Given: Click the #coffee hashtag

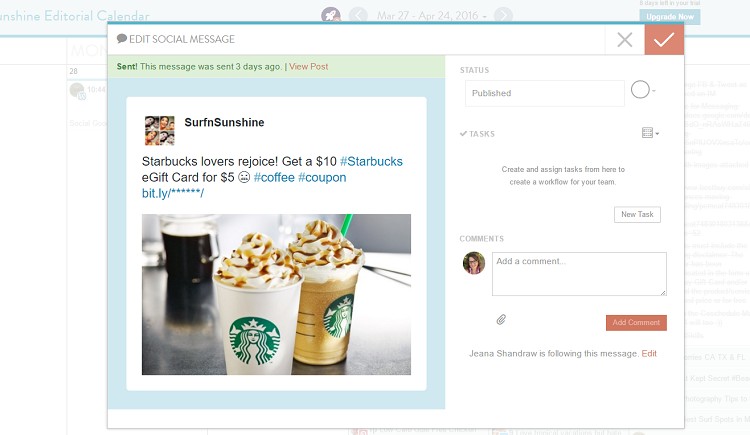Looking at the screenshot, I should coord(274,178).
